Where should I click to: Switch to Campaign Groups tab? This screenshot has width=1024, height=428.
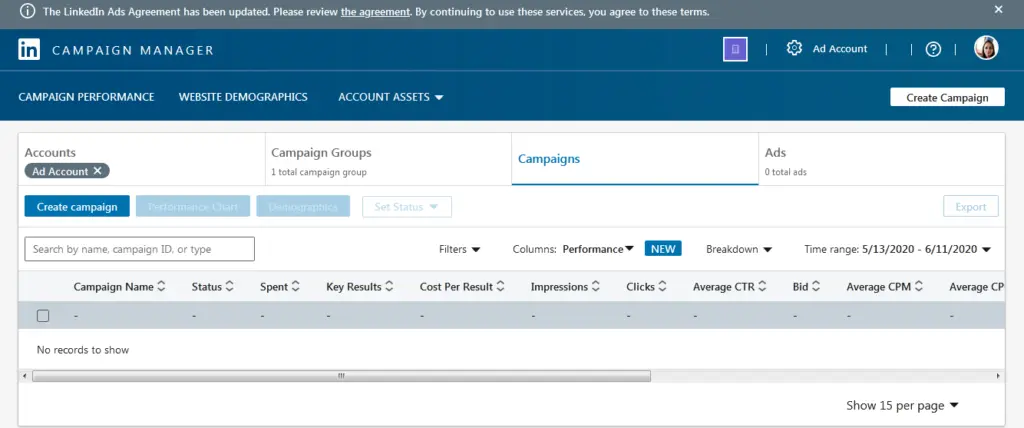pyautogui.click(x=321, y=153)
